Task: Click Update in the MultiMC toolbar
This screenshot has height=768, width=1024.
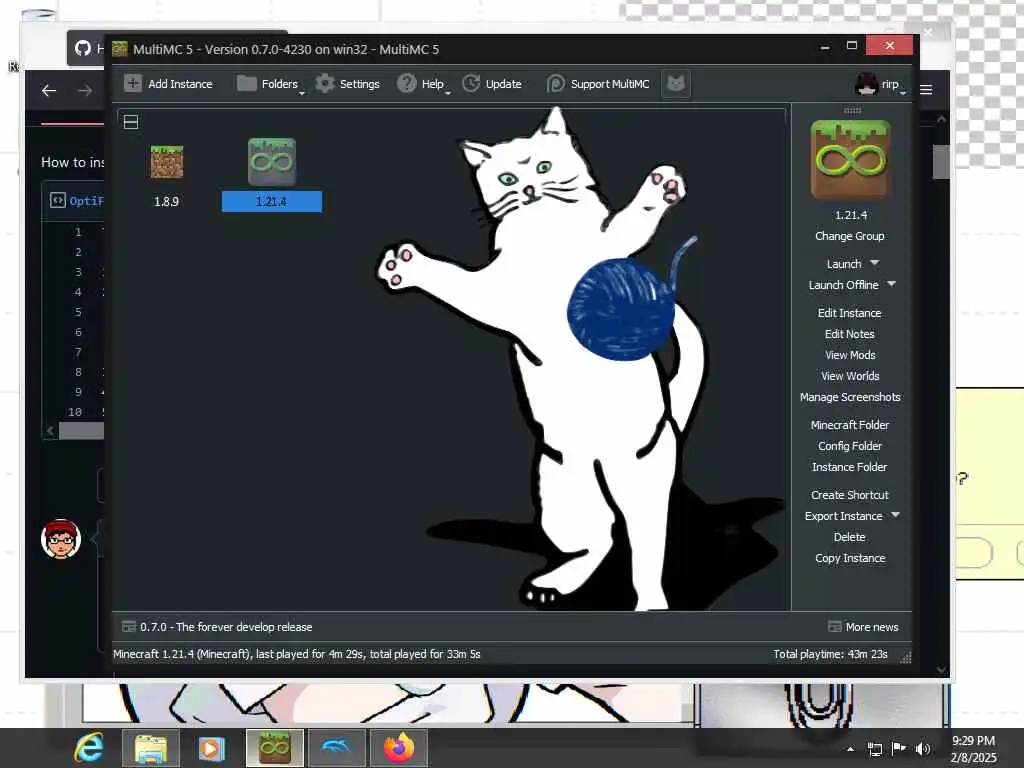Action: click(x=492, y=84)
